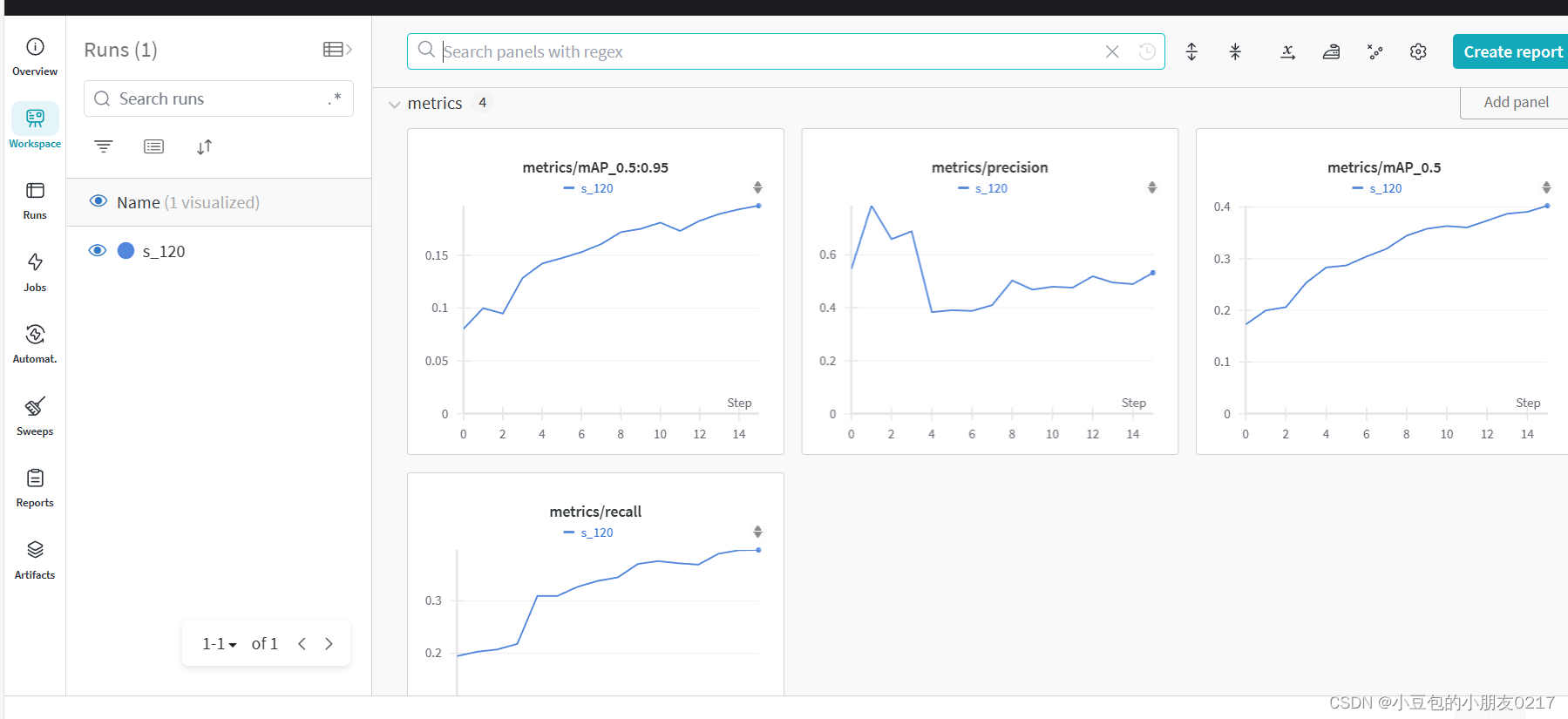Image resolution: width=1568 pixels, height=719 pixels.
Task: Open legend stepper on precision chart
Action: pos(1151,187)
